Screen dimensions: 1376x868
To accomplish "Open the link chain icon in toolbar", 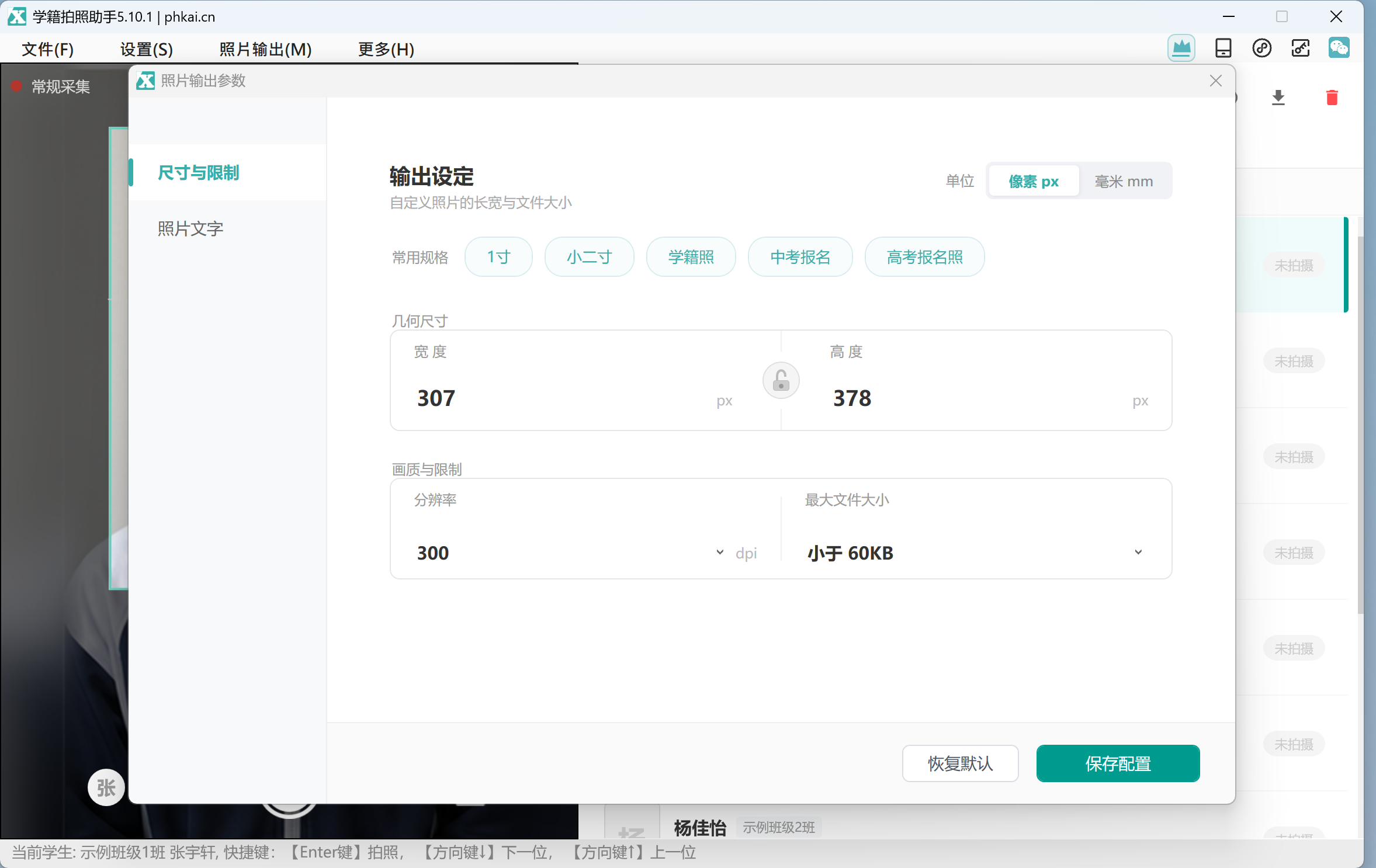I will [1261, 48].
